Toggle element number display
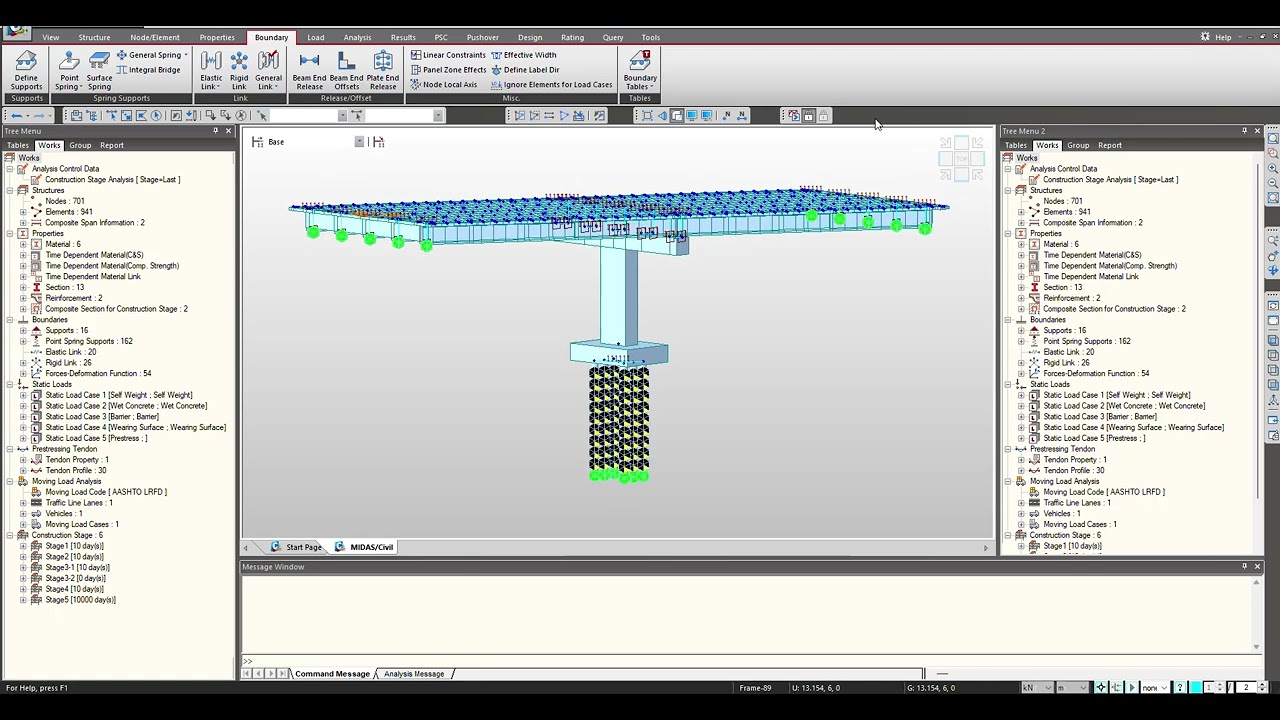1280x720 pixels. [741, 116]
